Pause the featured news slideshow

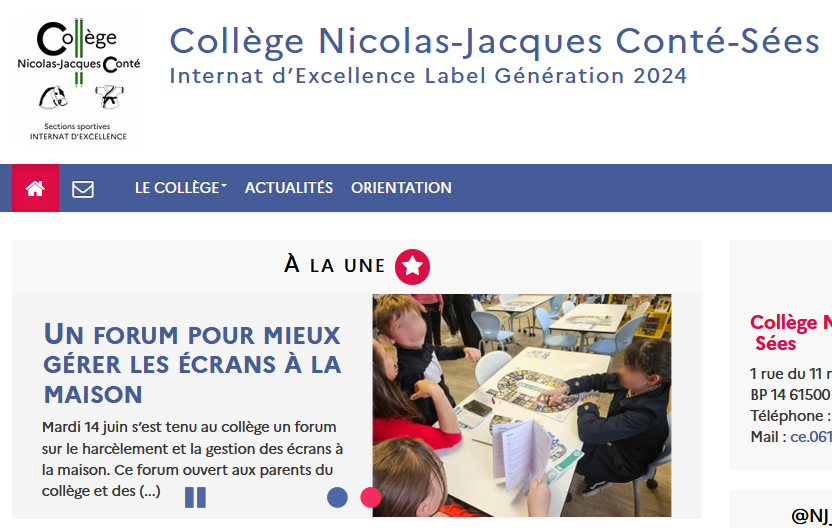pos(195,497)
